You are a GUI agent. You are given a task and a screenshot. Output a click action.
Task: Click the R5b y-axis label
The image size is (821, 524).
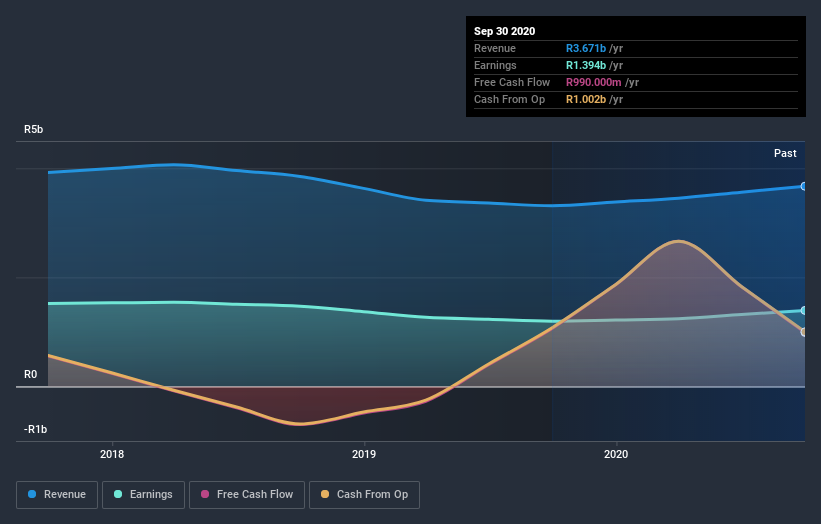[34, 129]
